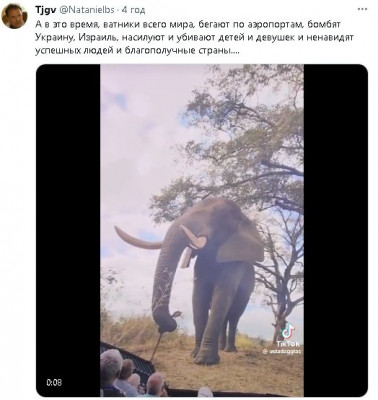Open the Tjgv display name link
The height and width of the screenshot is (400, 378).
tap(46, 10)
